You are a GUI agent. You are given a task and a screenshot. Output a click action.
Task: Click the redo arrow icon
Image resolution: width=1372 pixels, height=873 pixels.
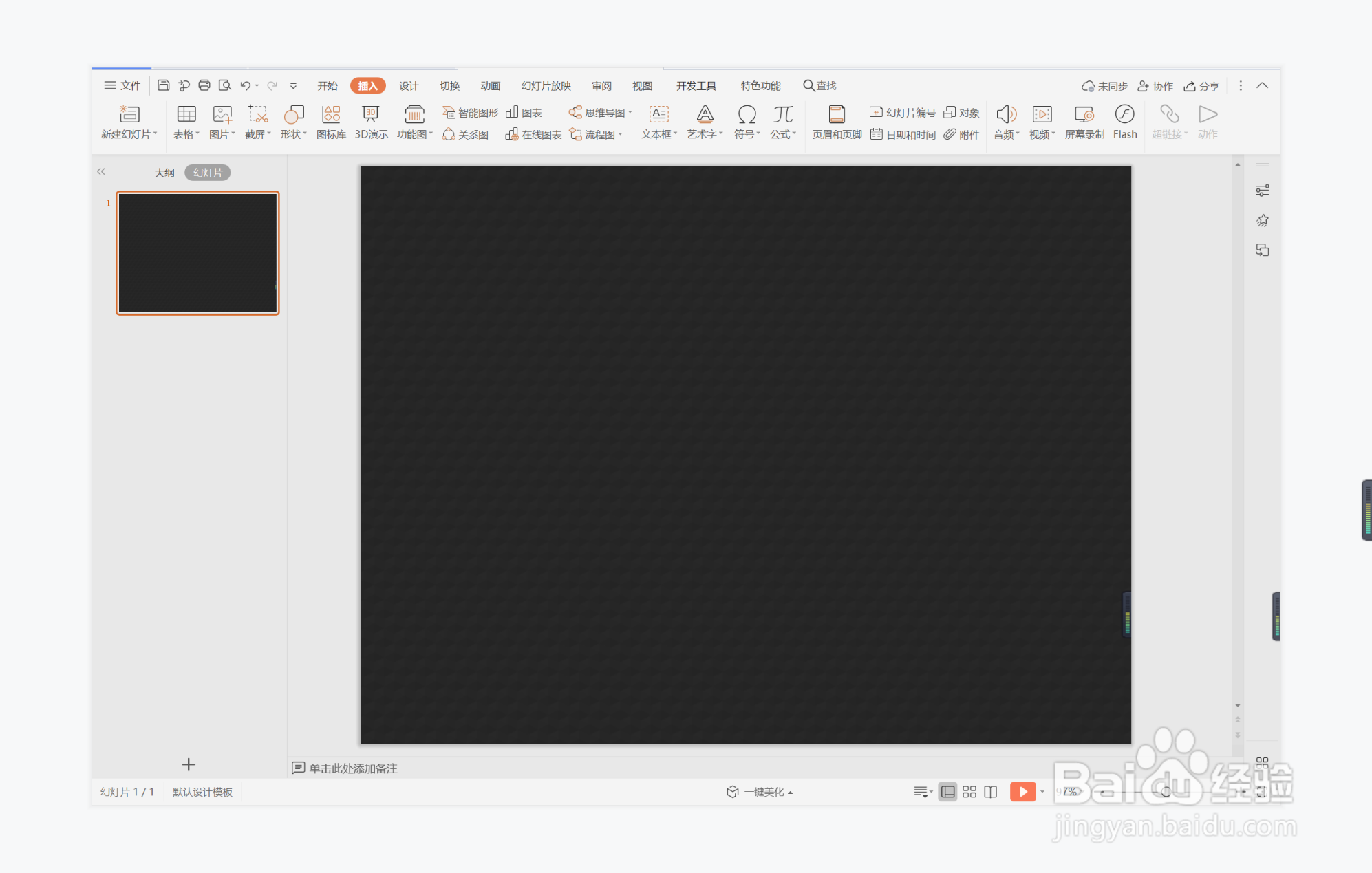coord(272,85)
